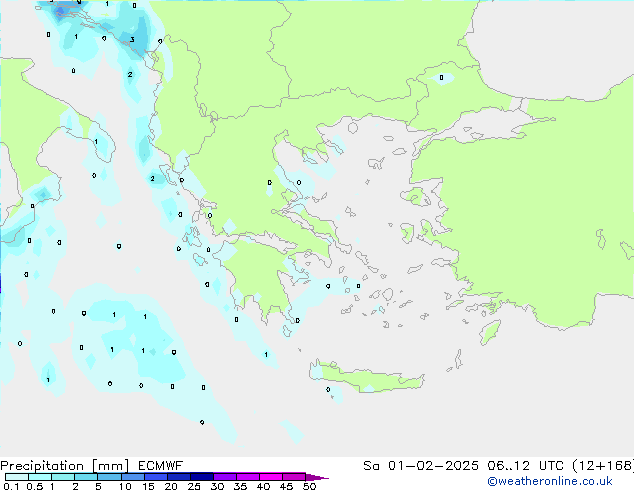Screen dimensions: 634x490
Task: Click the '30' legend label
Action: coord(217,486)
